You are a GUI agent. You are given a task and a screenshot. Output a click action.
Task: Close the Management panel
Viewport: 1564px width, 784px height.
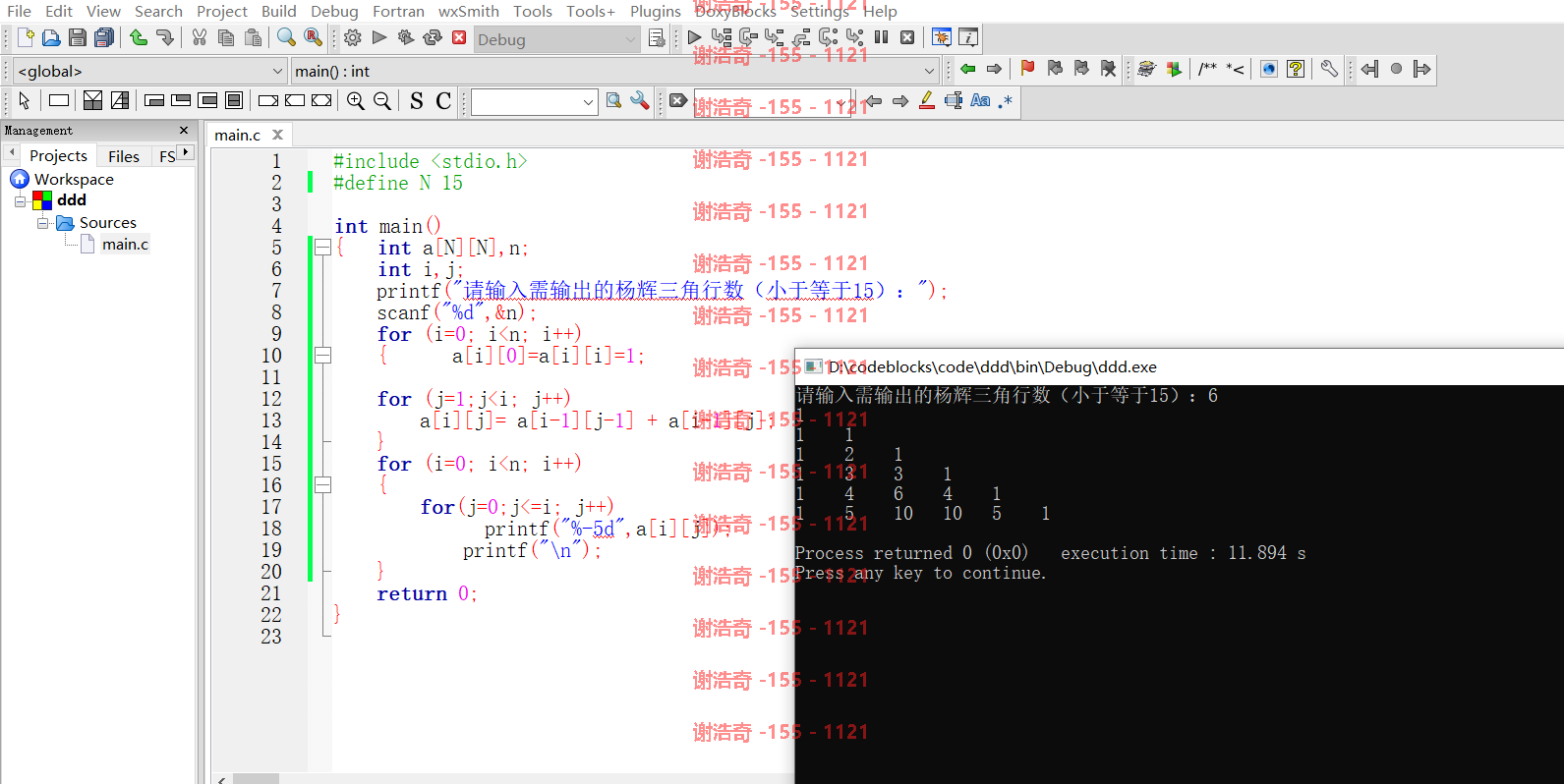click(x=184, y=130)
